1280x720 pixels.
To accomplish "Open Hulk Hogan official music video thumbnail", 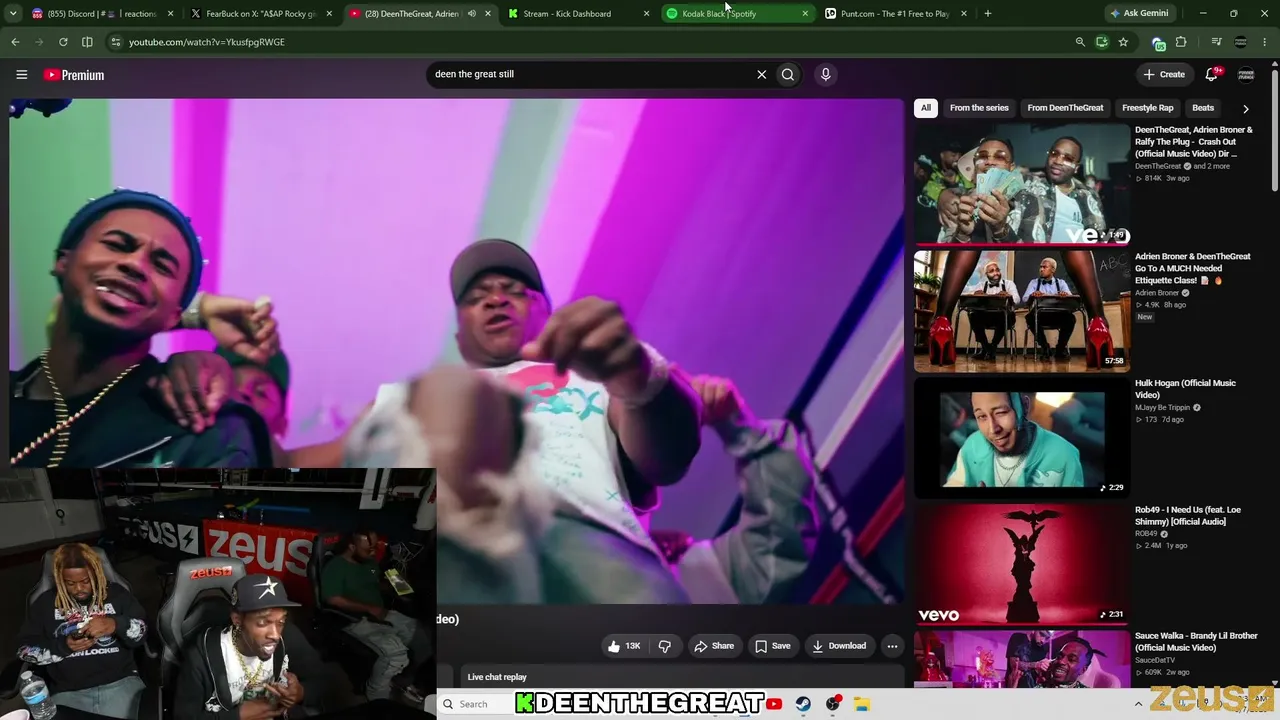I will (1022, 438).
